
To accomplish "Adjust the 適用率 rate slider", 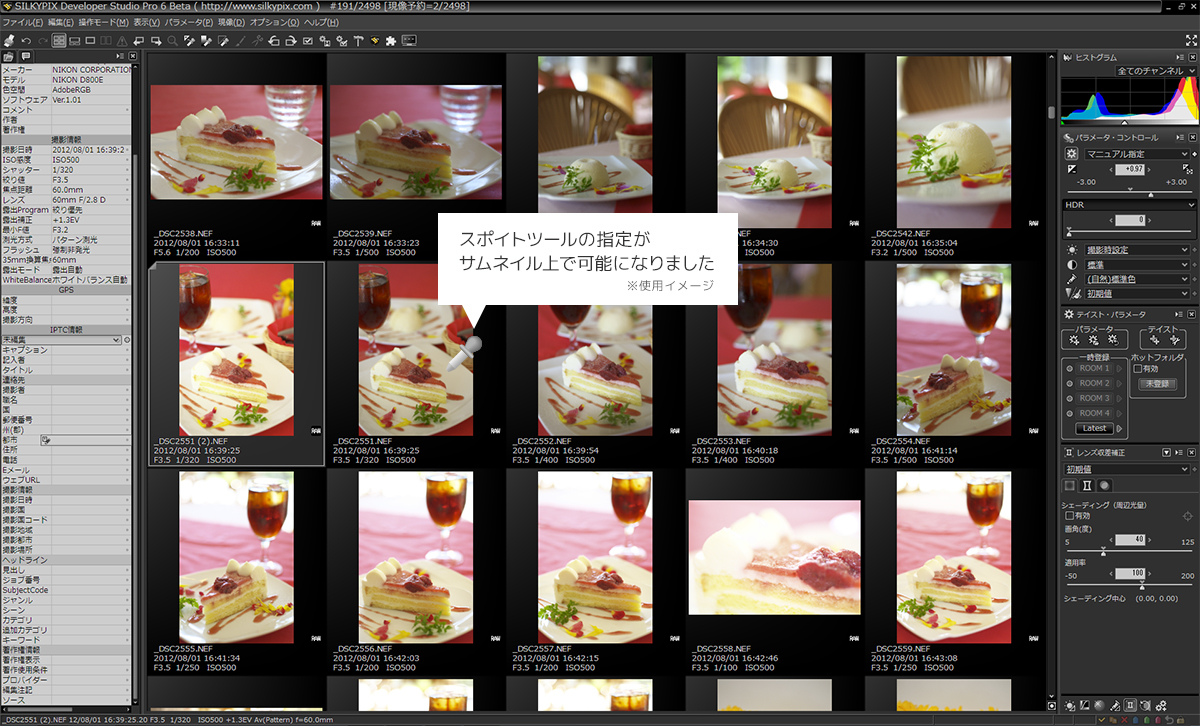I will click(x=1130, y=586).
